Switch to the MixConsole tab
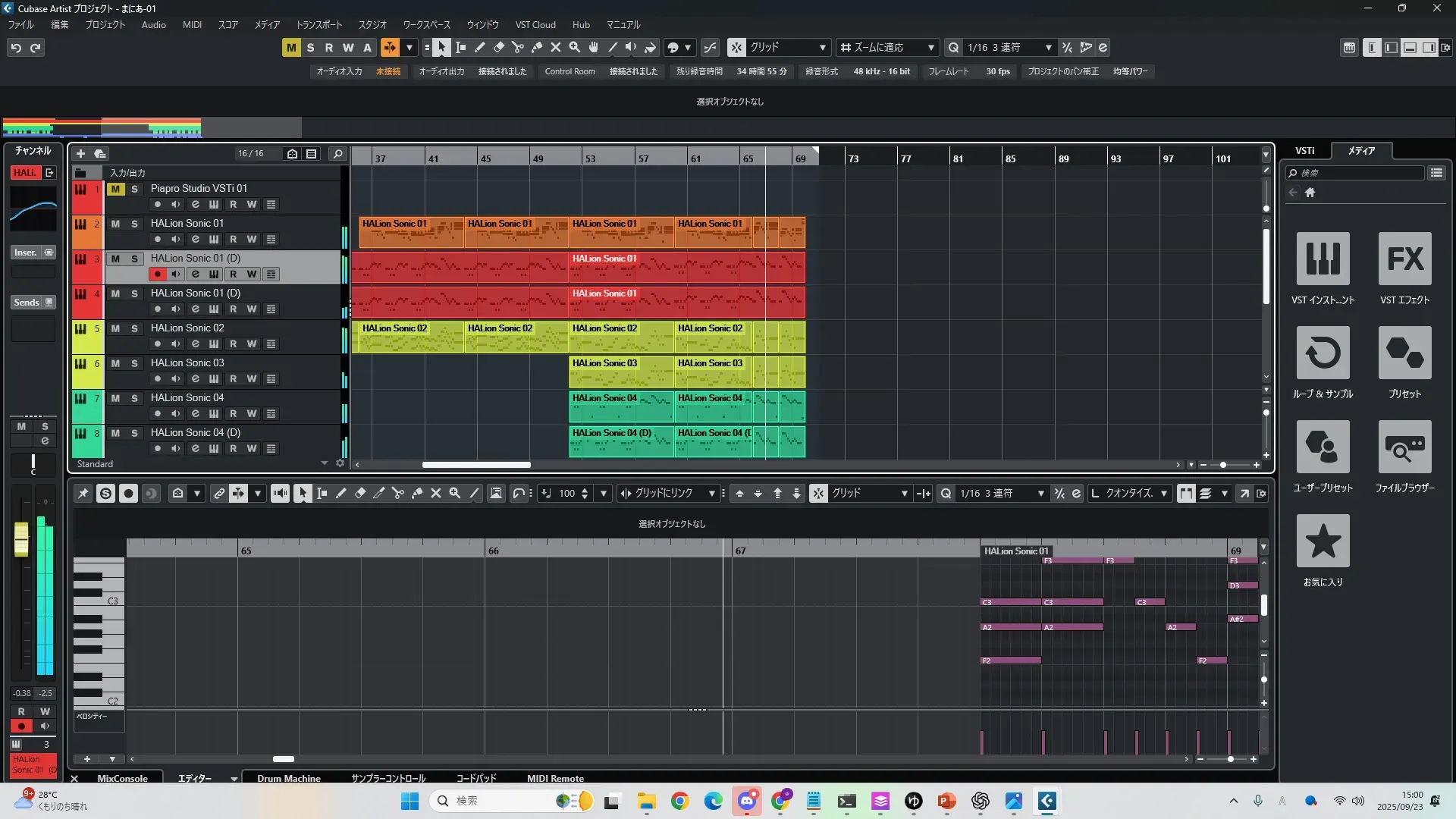 (122, 778)
